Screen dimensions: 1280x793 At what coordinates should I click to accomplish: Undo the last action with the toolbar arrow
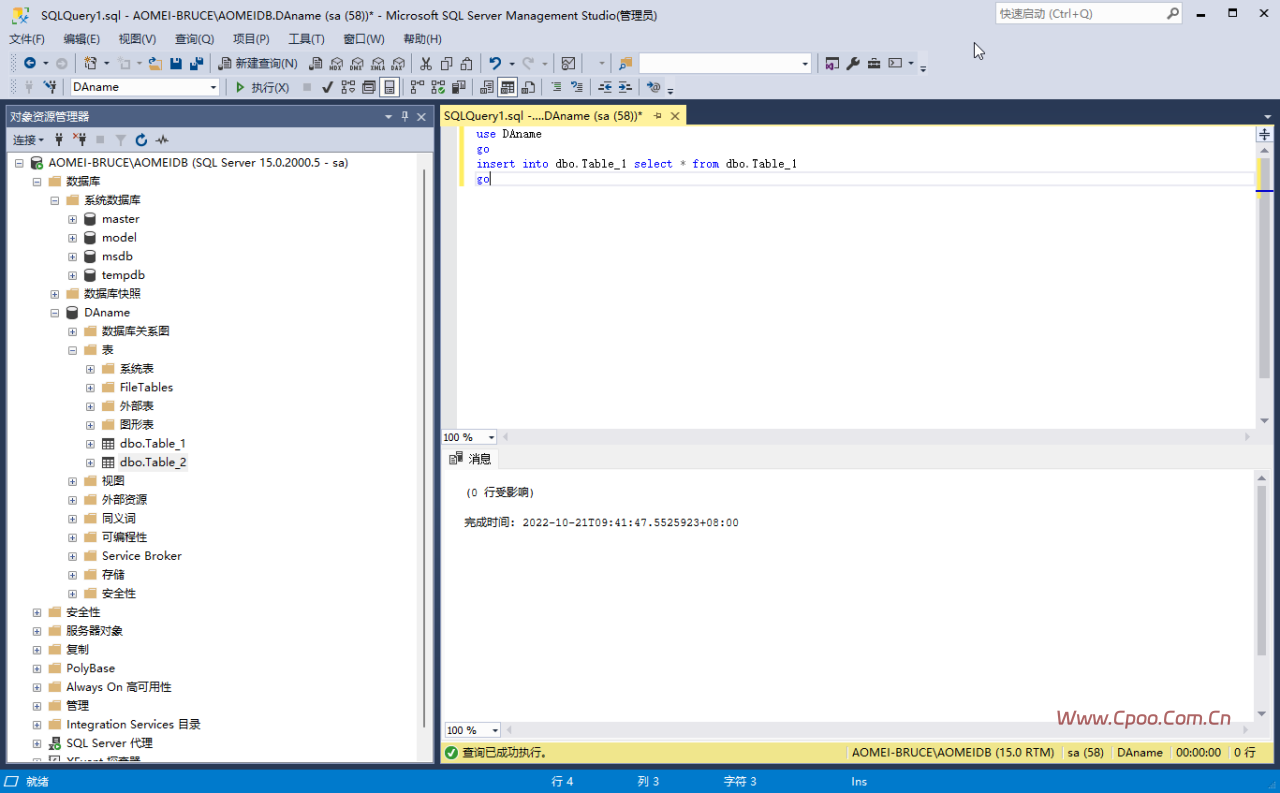493,63
